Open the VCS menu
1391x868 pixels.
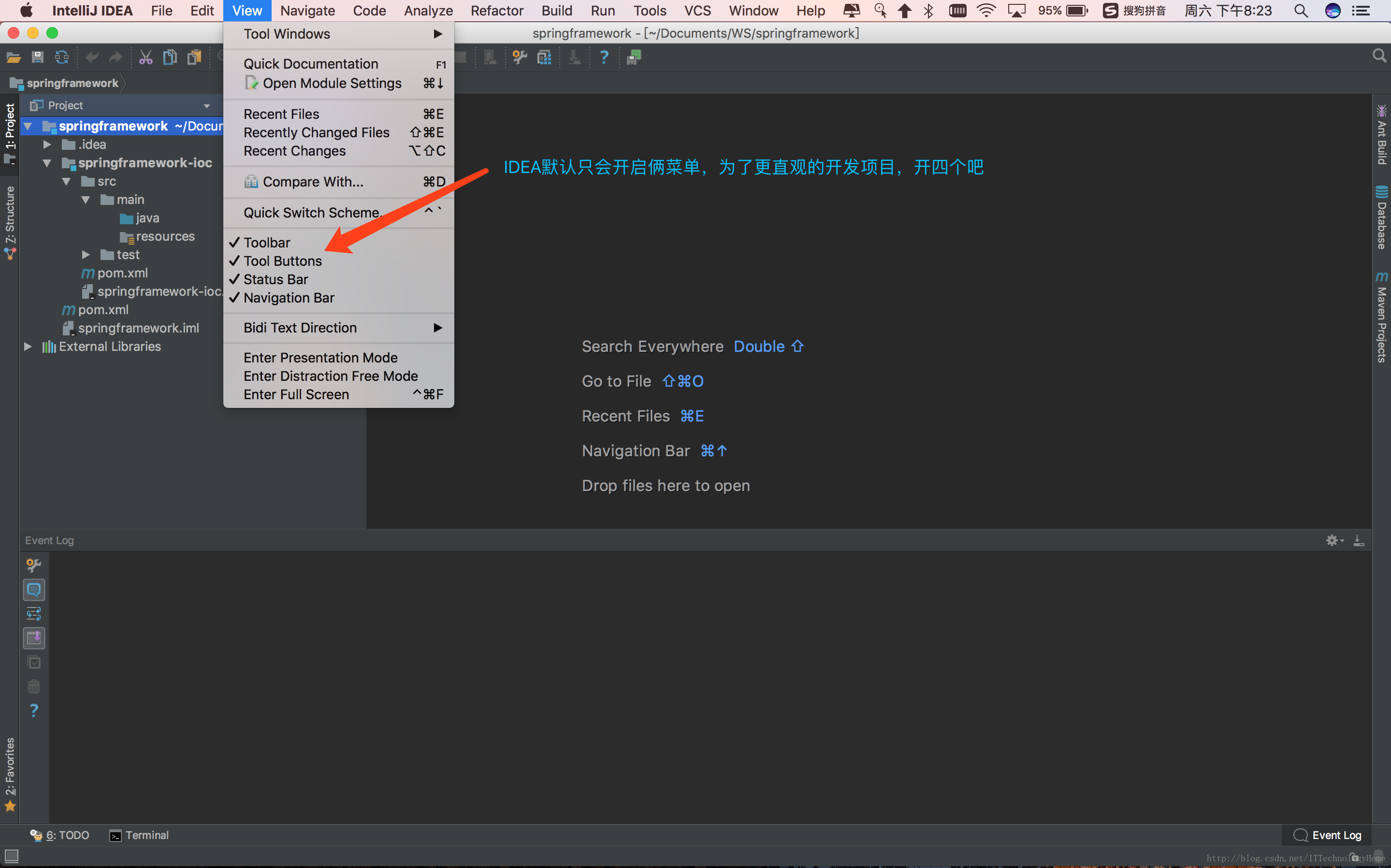[x=697, y=10]
